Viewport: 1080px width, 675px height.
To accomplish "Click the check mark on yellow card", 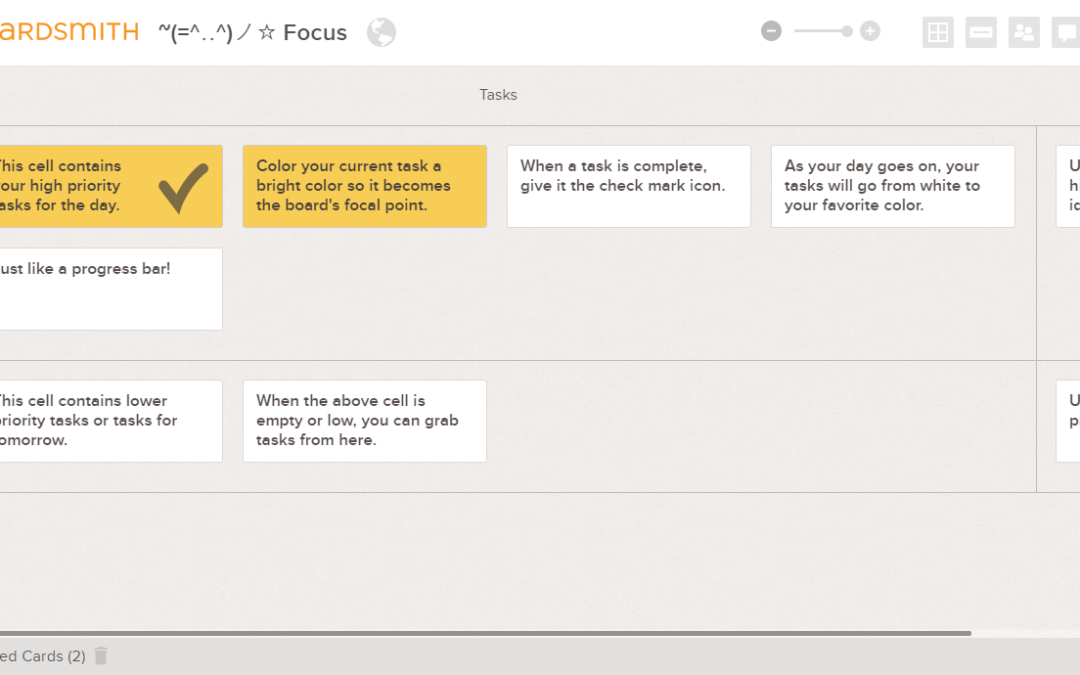I will click(x=183, y=187).
